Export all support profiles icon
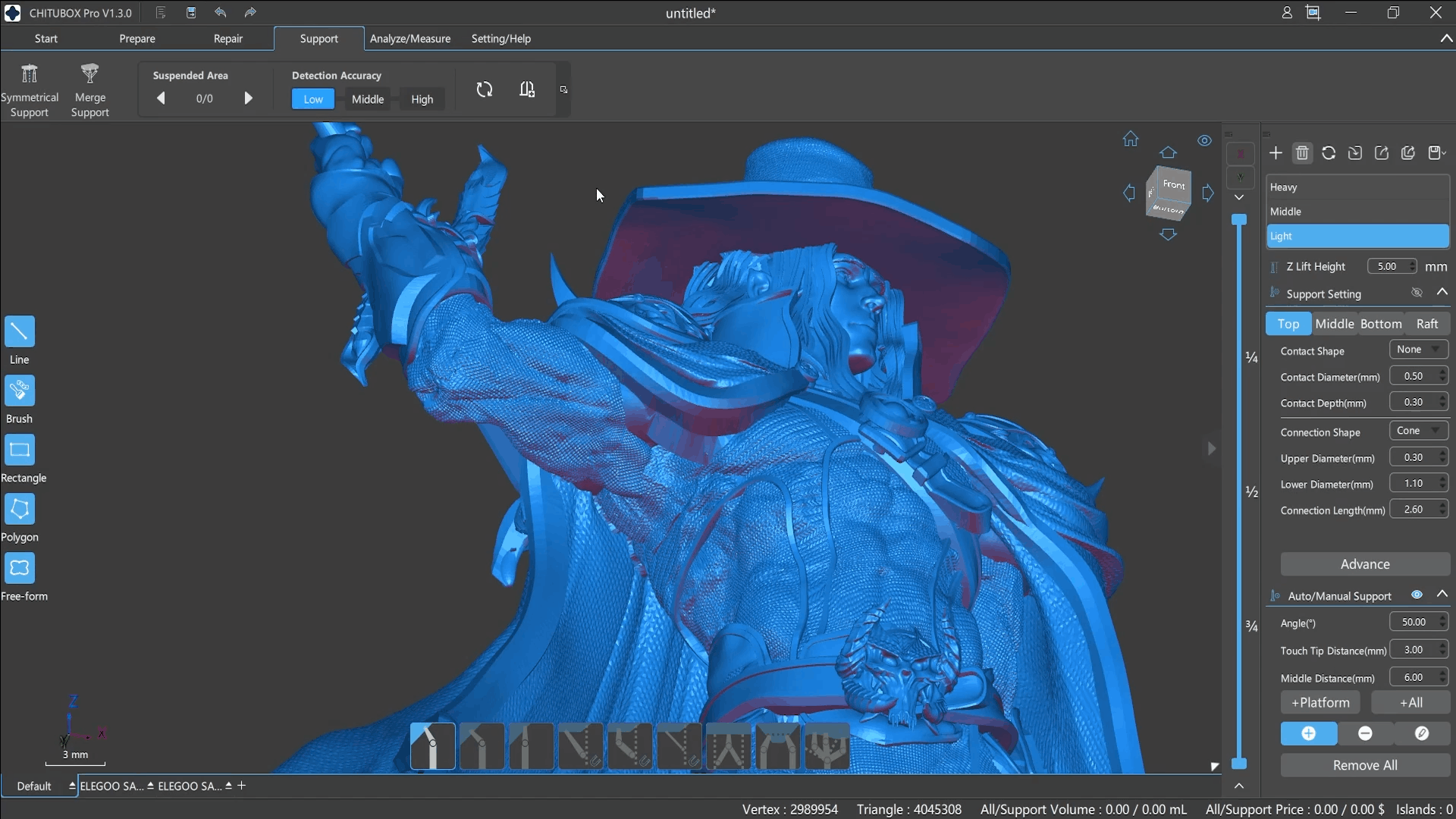Viewport: 1456px width, 819px height. coord(1408,153)
